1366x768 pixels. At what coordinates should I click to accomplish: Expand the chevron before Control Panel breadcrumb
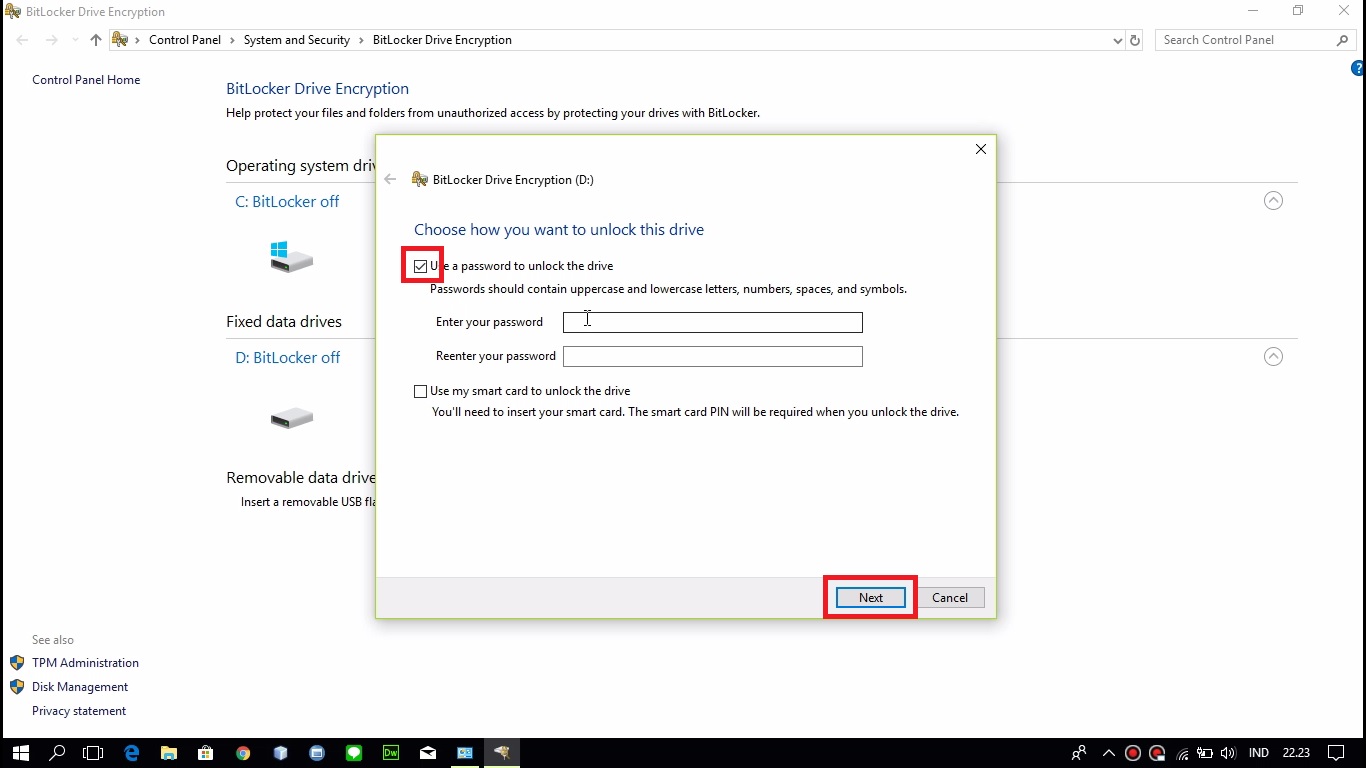(138, 40)
